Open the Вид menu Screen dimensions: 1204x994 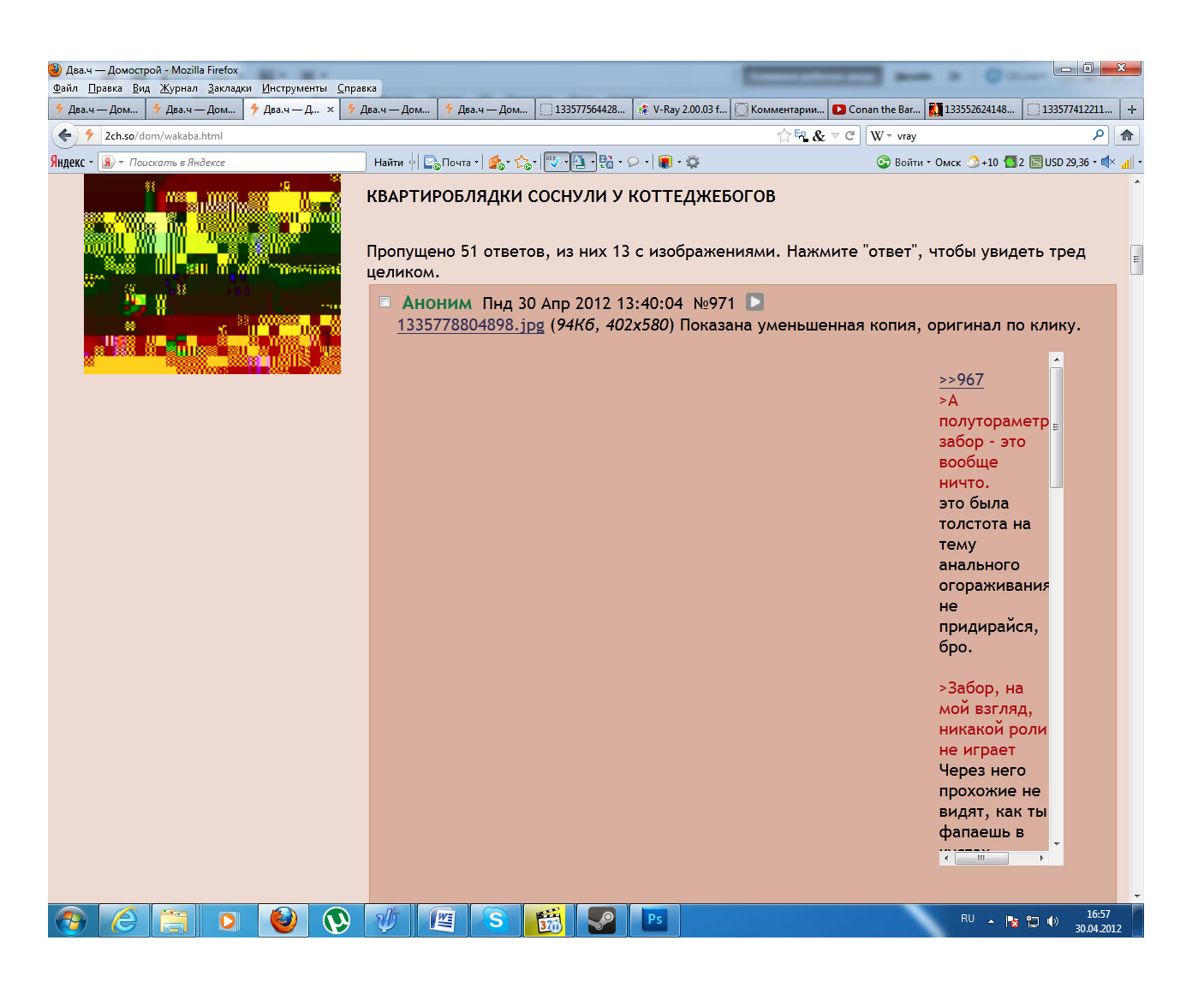(141, 88)
